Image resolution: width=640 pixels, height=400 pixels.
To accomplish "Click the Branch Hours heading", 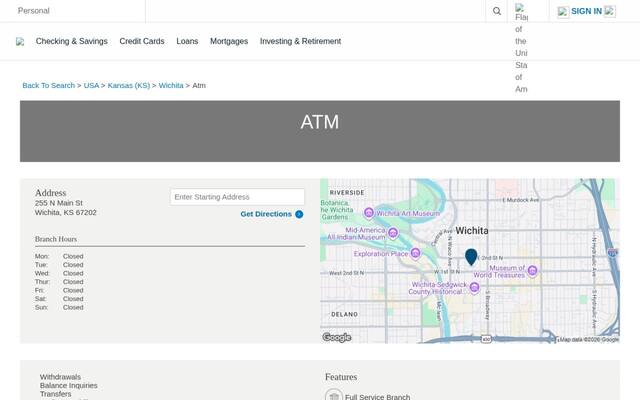I will [56, 239].
